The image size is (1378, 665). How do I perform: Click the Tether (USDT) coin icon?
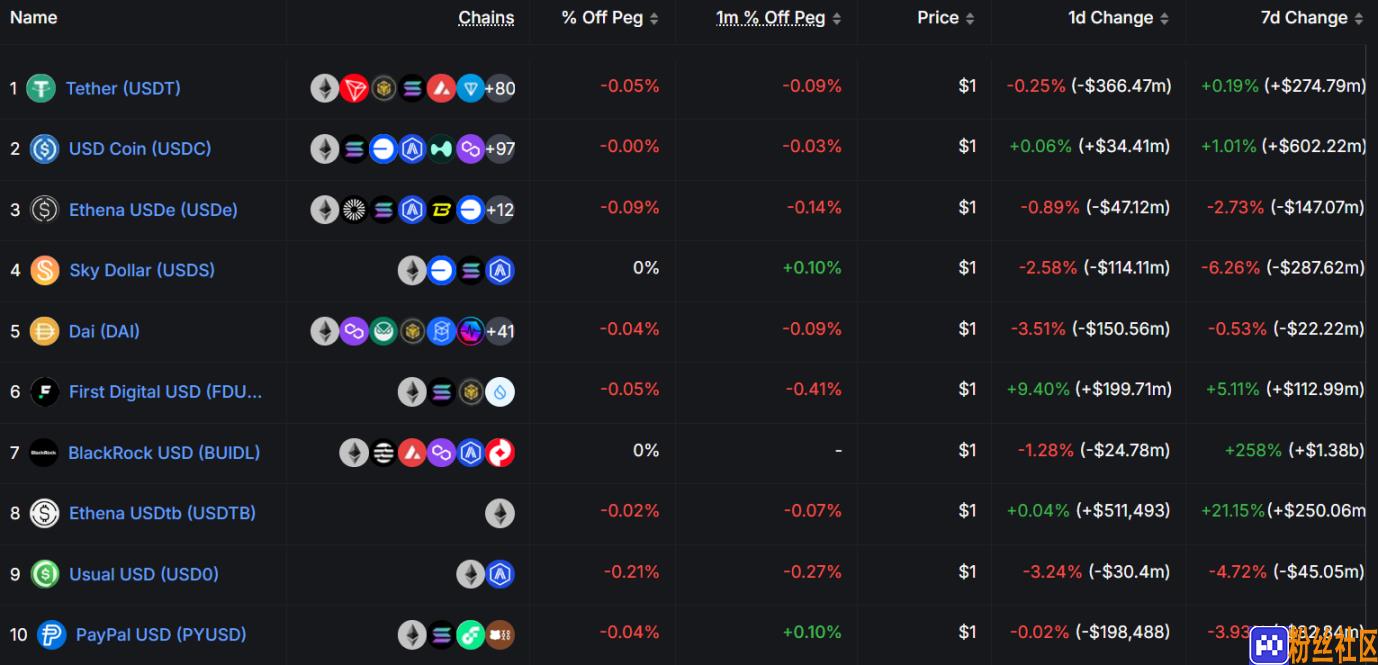tap(41, 88)
